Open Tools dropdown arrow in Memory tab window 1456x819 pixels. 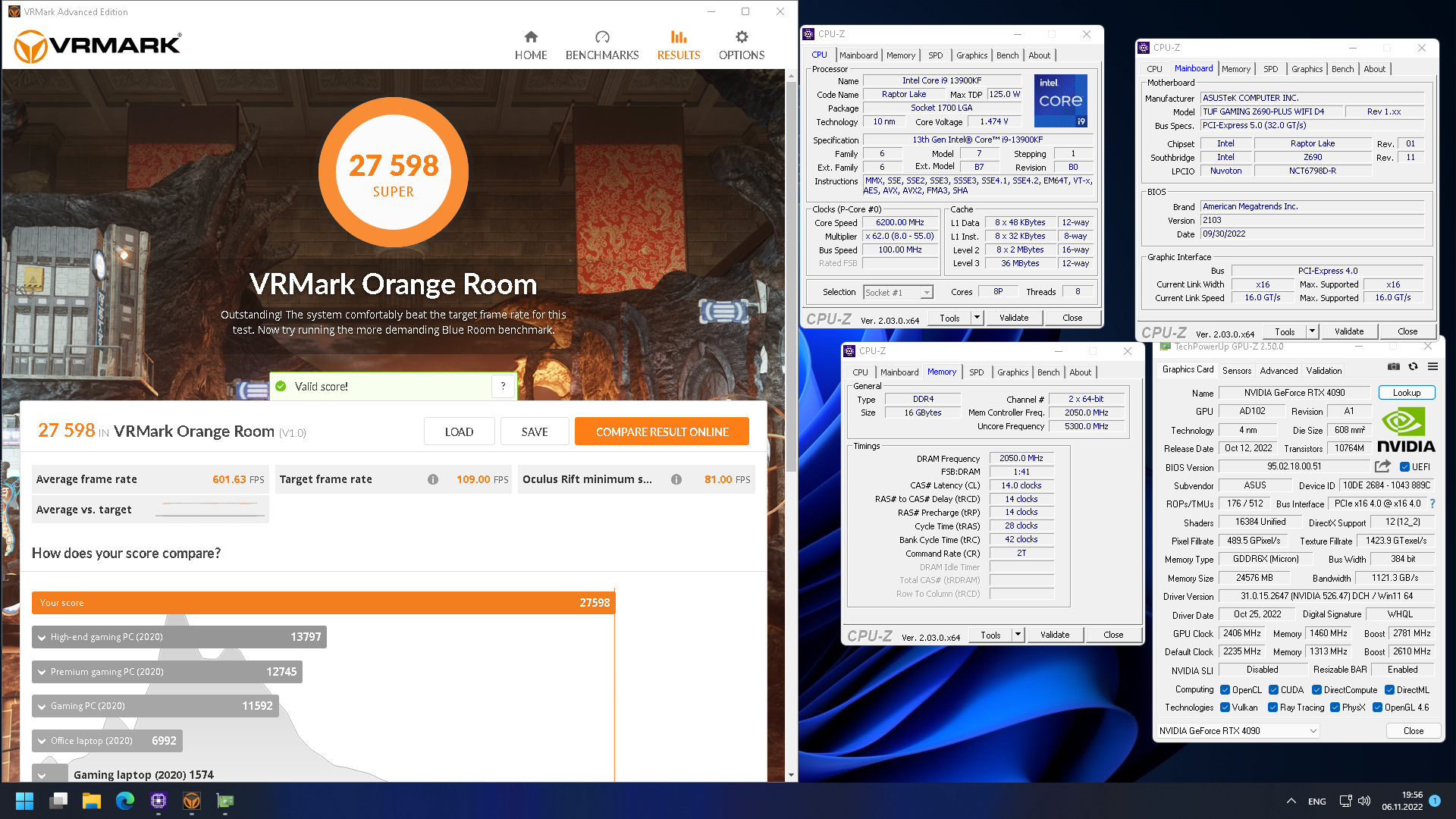coord(1018,635)
